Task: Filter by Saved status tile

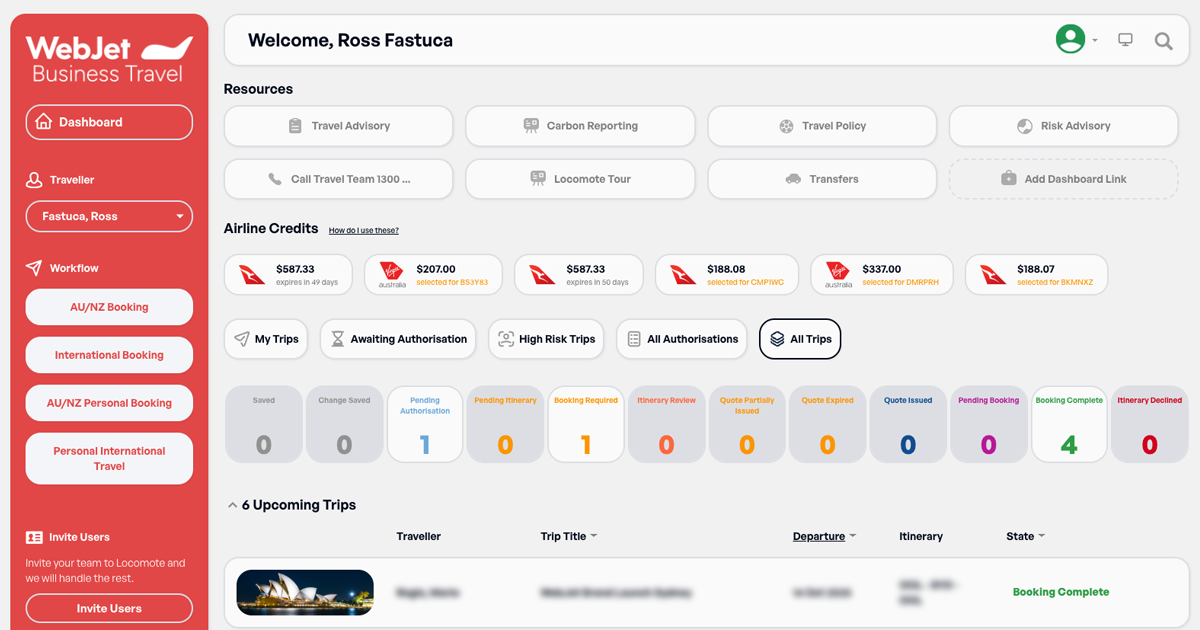Action: click(x=264, y=425)
